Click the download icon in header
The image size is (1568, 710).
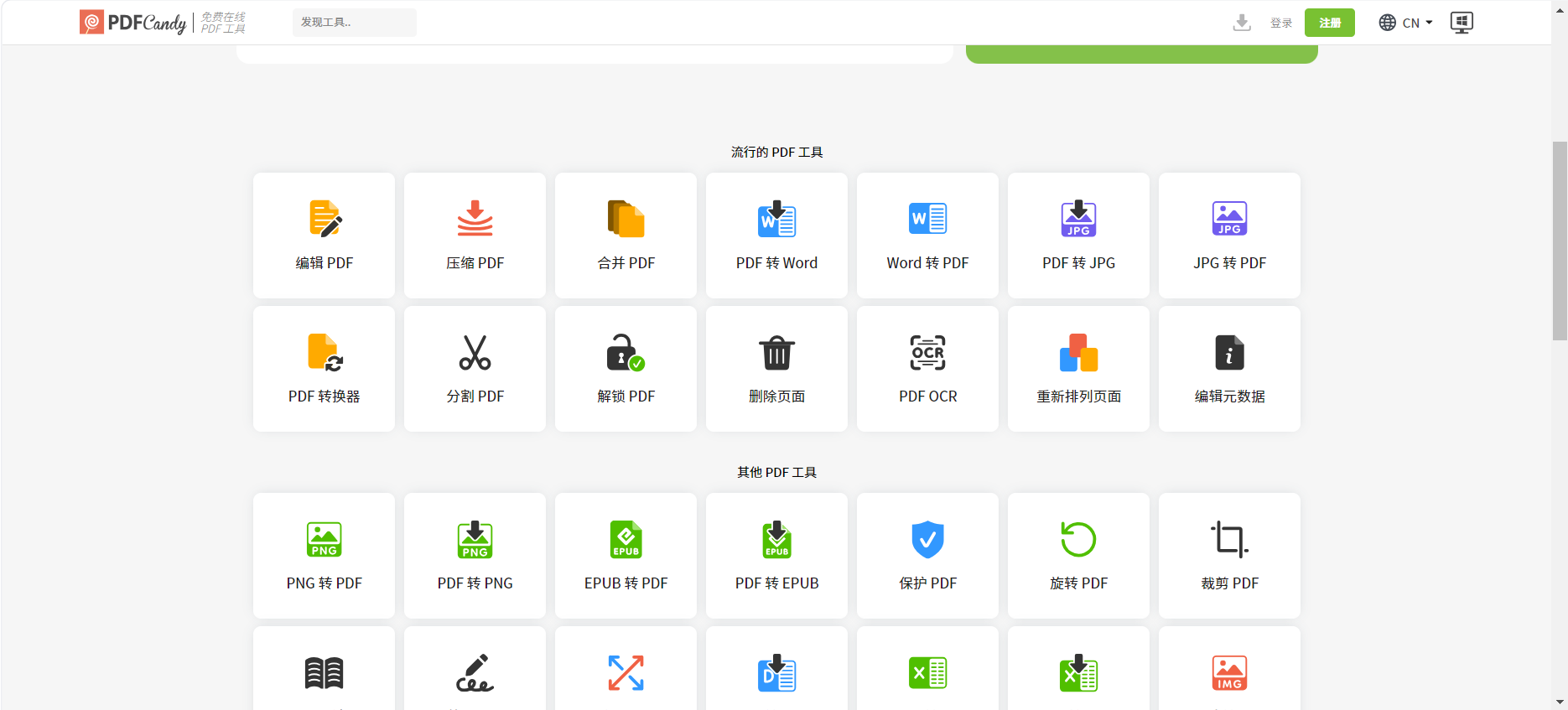point(1242,23)
